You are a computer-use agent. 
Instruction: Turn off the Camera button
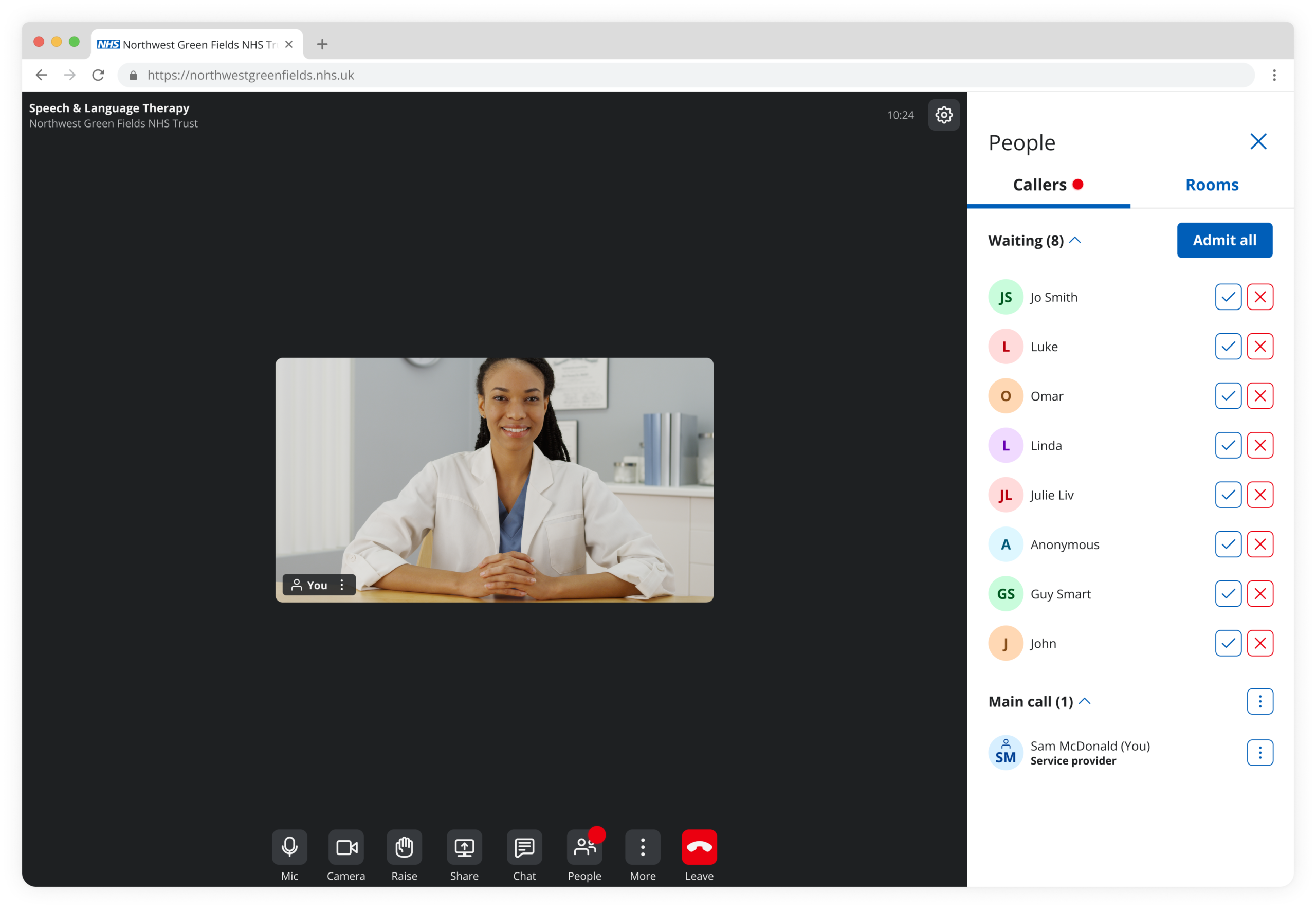[x=345, y=847]
